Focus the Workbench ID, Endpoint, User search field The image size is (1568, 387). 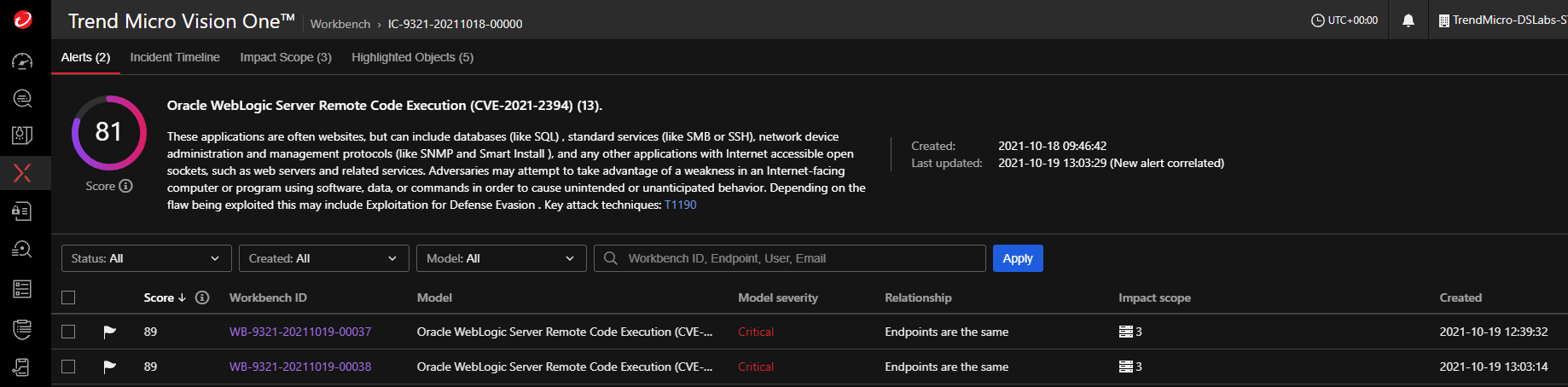click(x=790, y=258)
